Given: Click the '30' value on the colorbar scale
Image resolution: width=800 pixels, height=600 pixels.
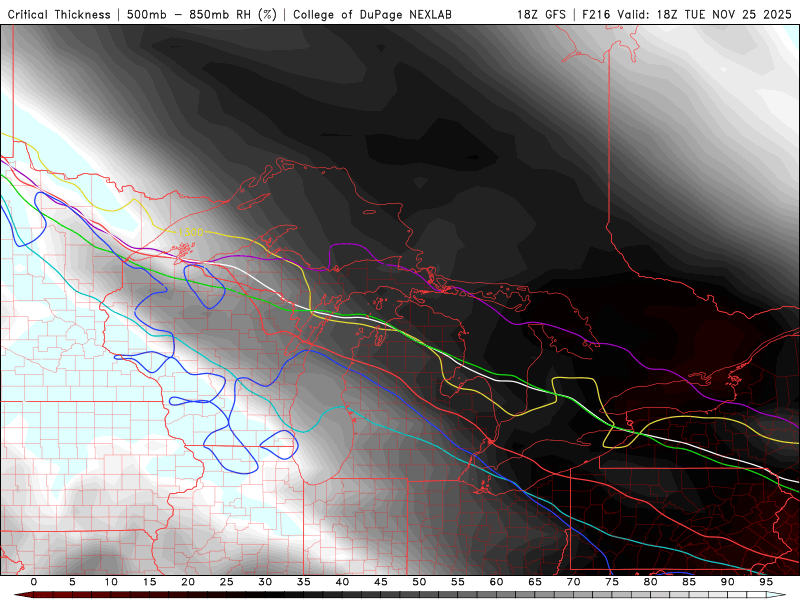Looking at the screenshot, I should pyautogui.click(x=265, y=582).
